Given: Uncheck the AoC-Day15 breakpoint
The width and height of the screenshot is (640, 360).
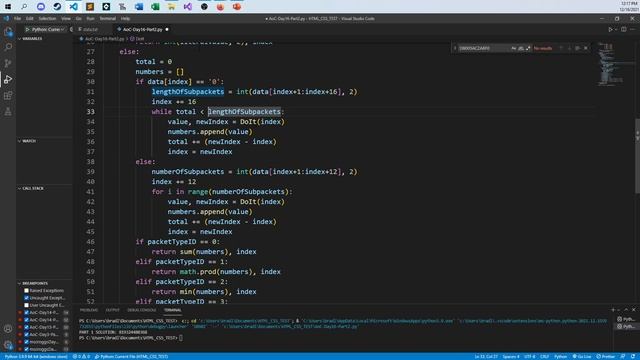Looking at the screenshot, I should click(x=27, y=327).
